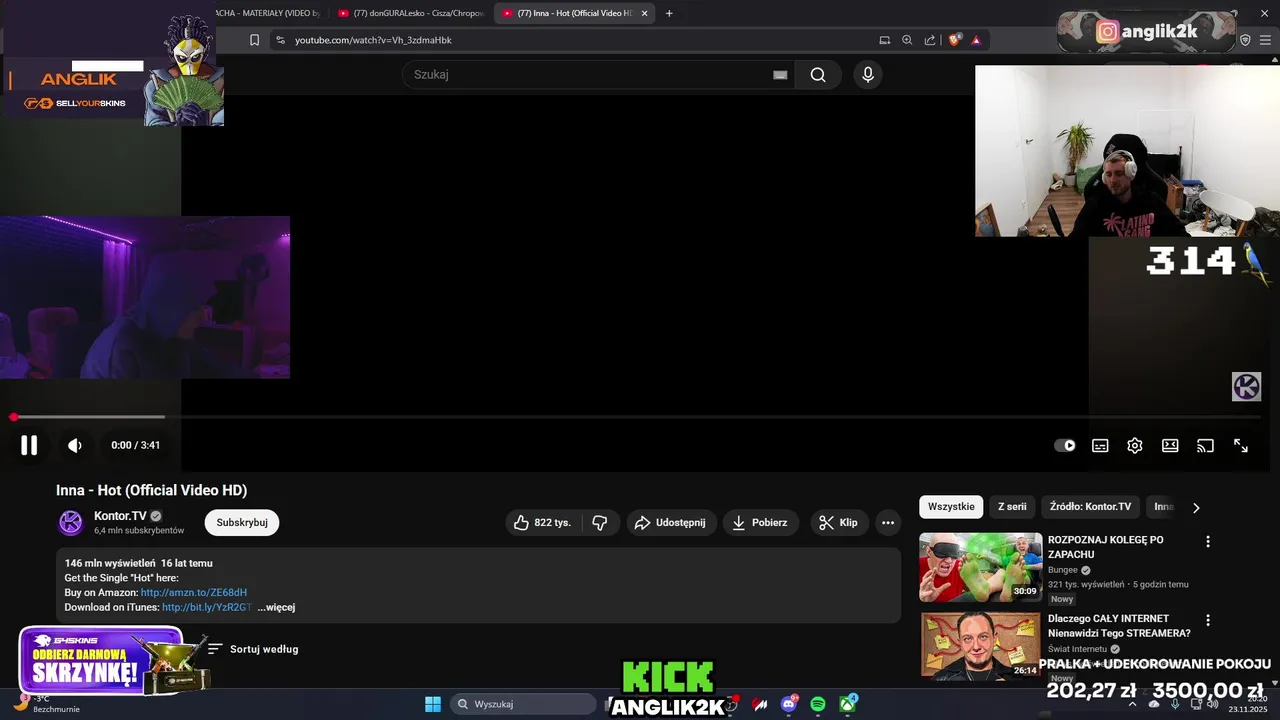Image resolution: width=1280 pixels, height=720 pixels.
Task: Subscribe to Kontor.TV with Subskrybuj
Action: click(242, 523)
